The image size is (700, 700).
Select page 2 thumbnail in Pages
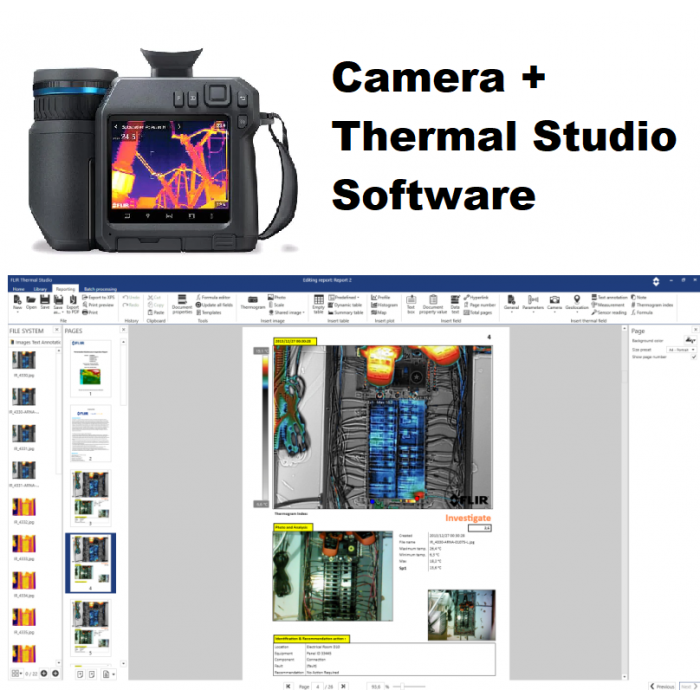point(91,433)
